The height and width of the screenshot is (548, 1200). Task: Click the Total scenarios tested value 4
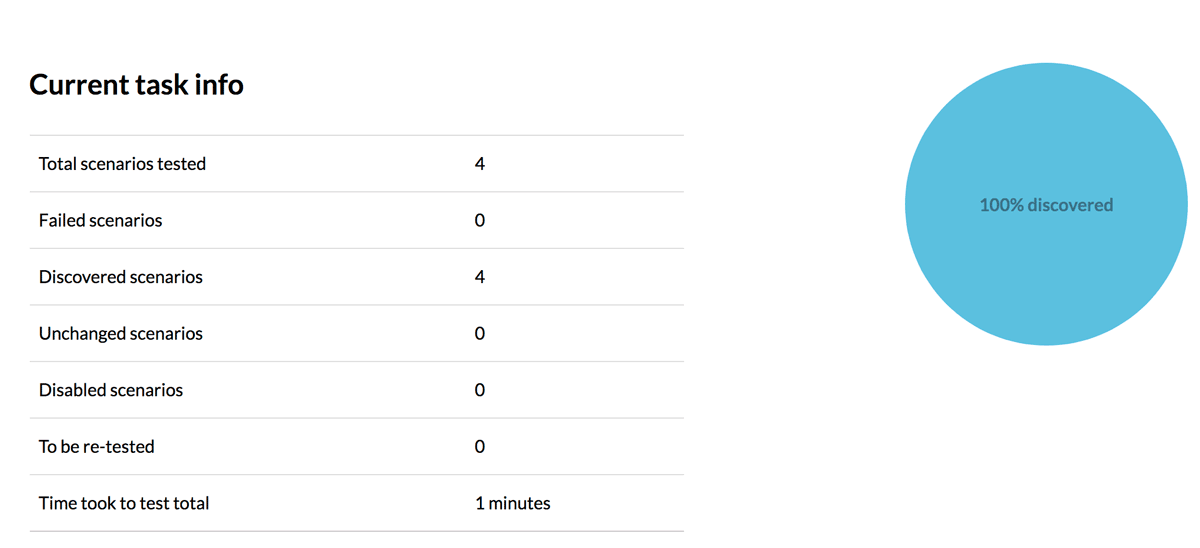click(480, 164)
